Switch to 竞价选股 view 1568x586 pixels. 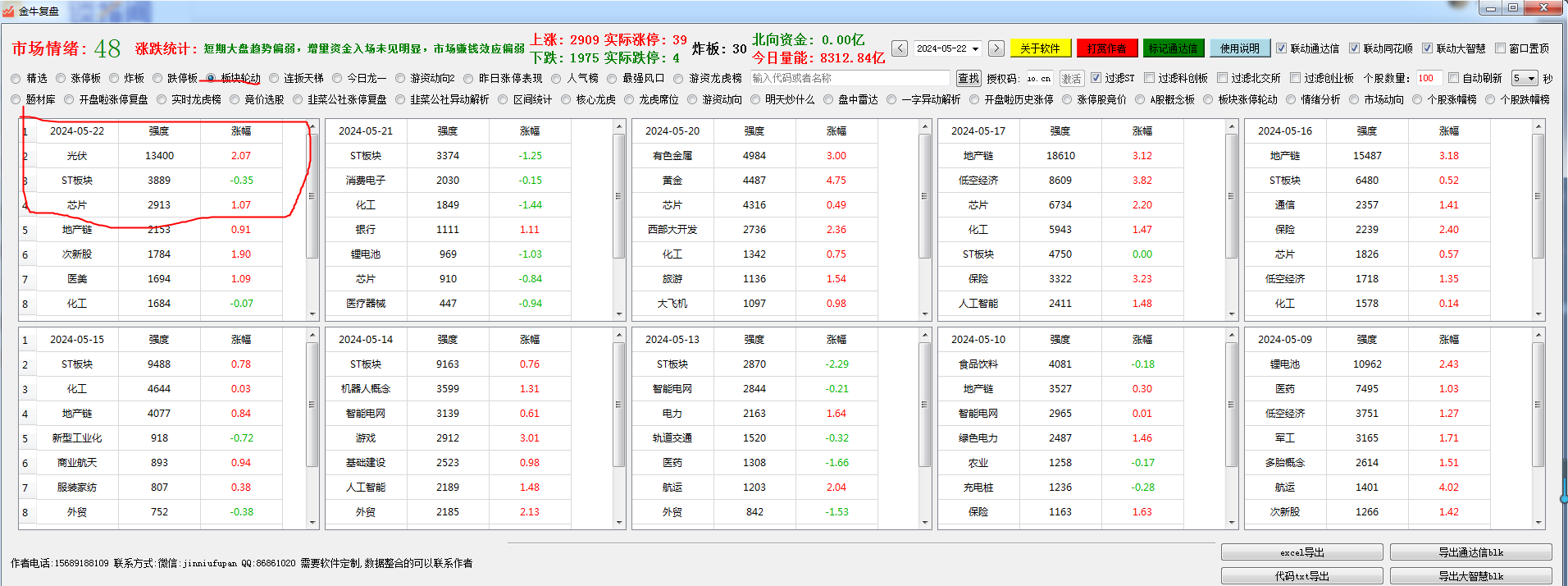coord(235,99)
